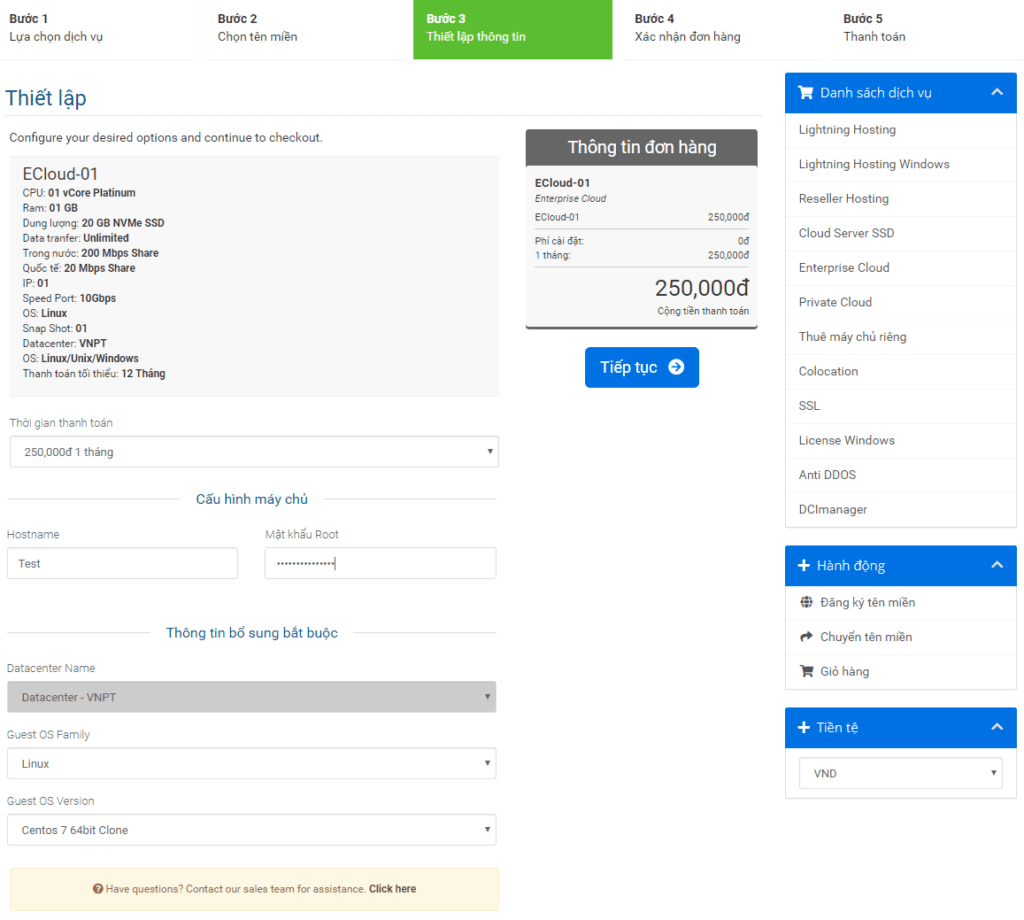Click the Tiếp tục button

(642, 367)
